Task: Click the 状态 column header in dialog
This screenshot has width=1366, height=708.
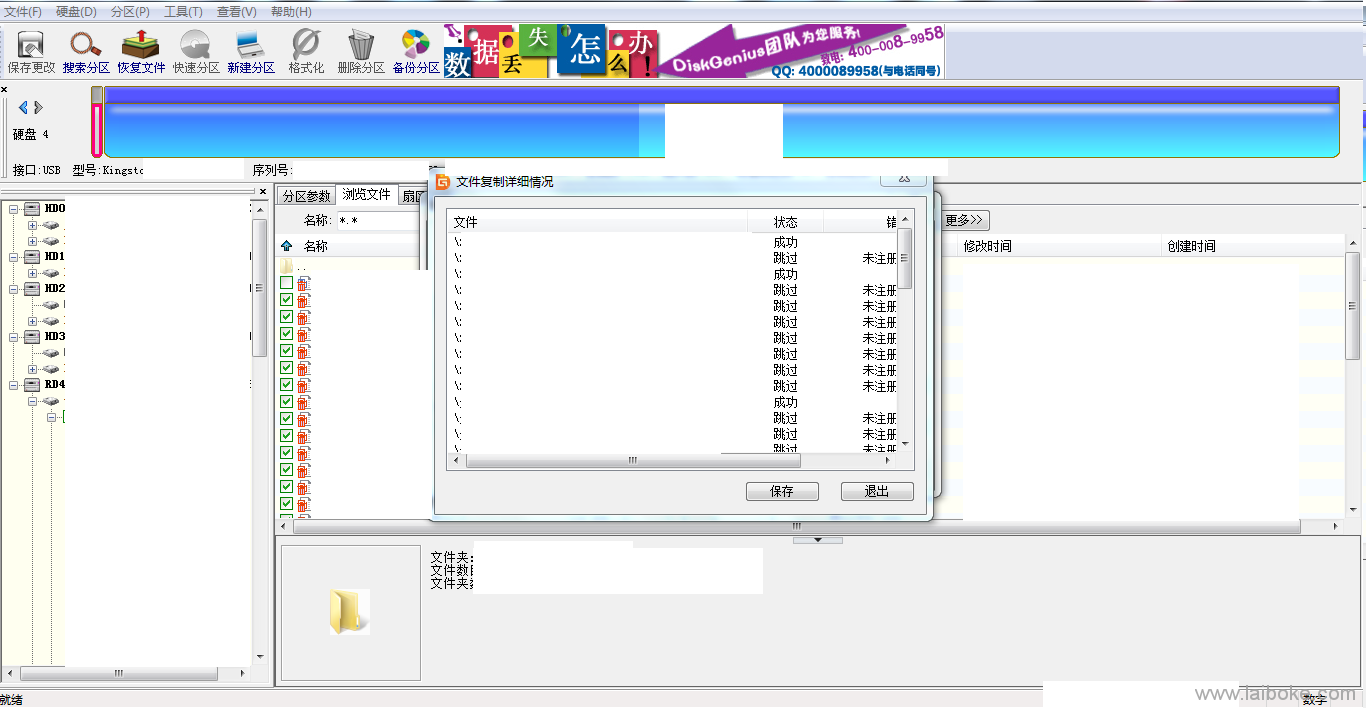Action: (x=786, y=222)
